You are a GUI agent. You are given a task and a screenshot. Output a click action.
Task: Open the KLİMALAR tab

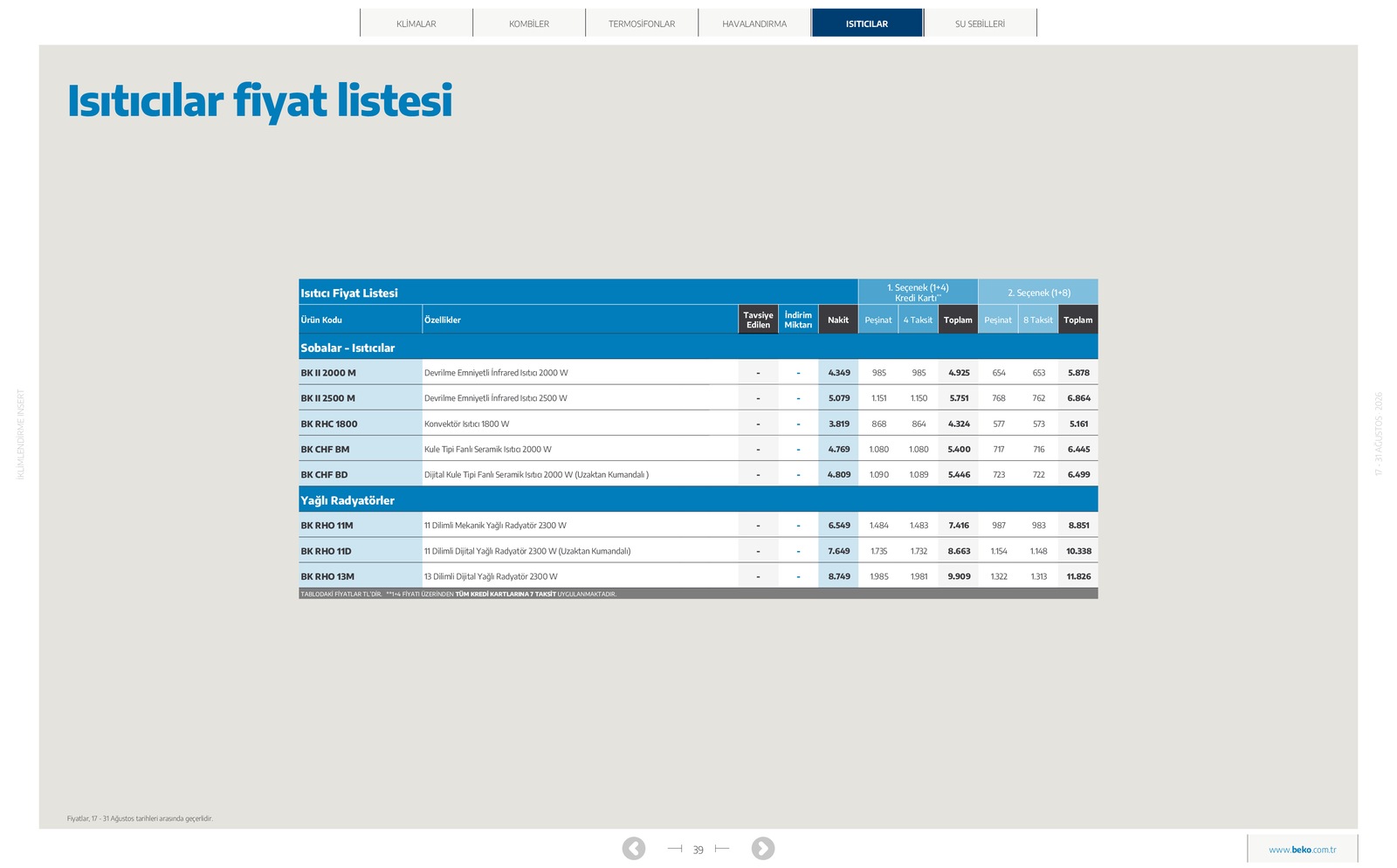pos(416,24)
